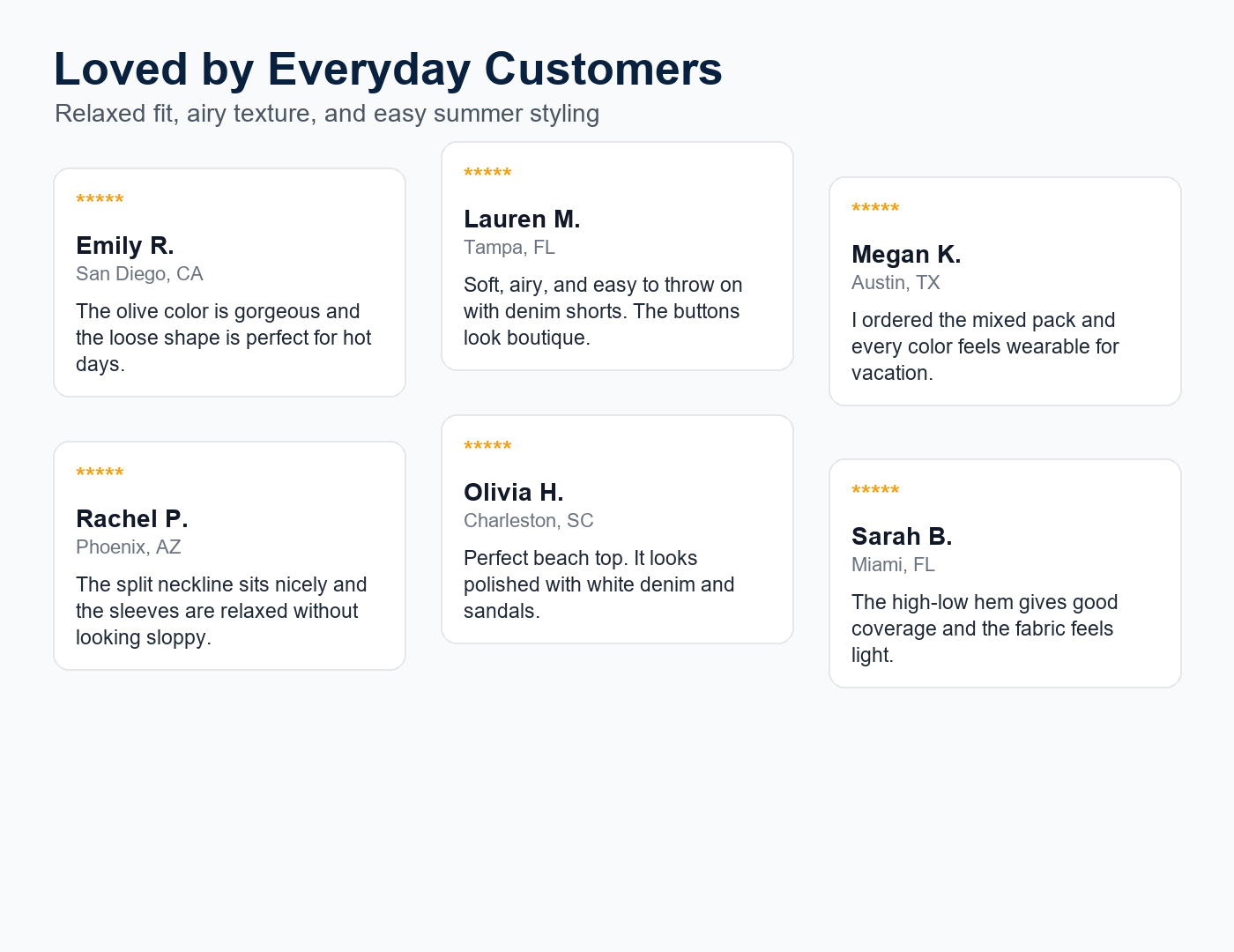Click the Relaxed fit subtitle text
The image size is (1234, 952).
[x=327, y=114]
